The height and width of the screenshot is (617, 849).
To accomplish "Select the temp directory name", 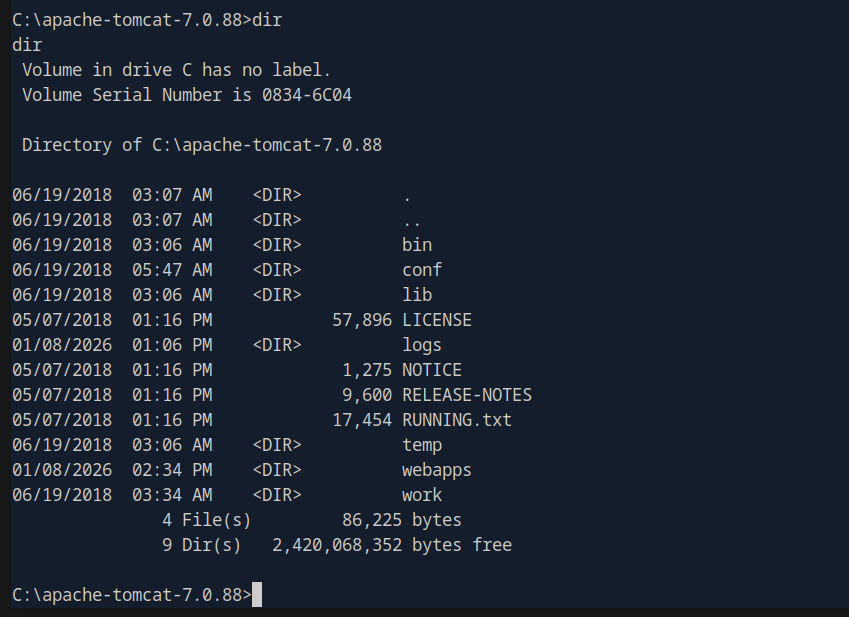I will (x=422, y=445).
